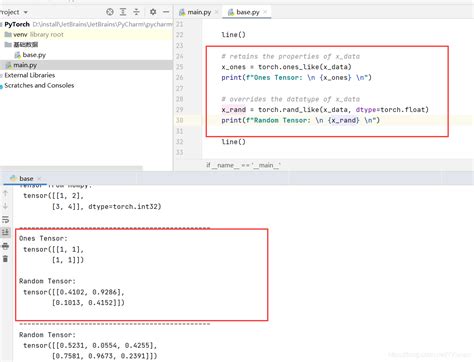Print the console output

5,246
